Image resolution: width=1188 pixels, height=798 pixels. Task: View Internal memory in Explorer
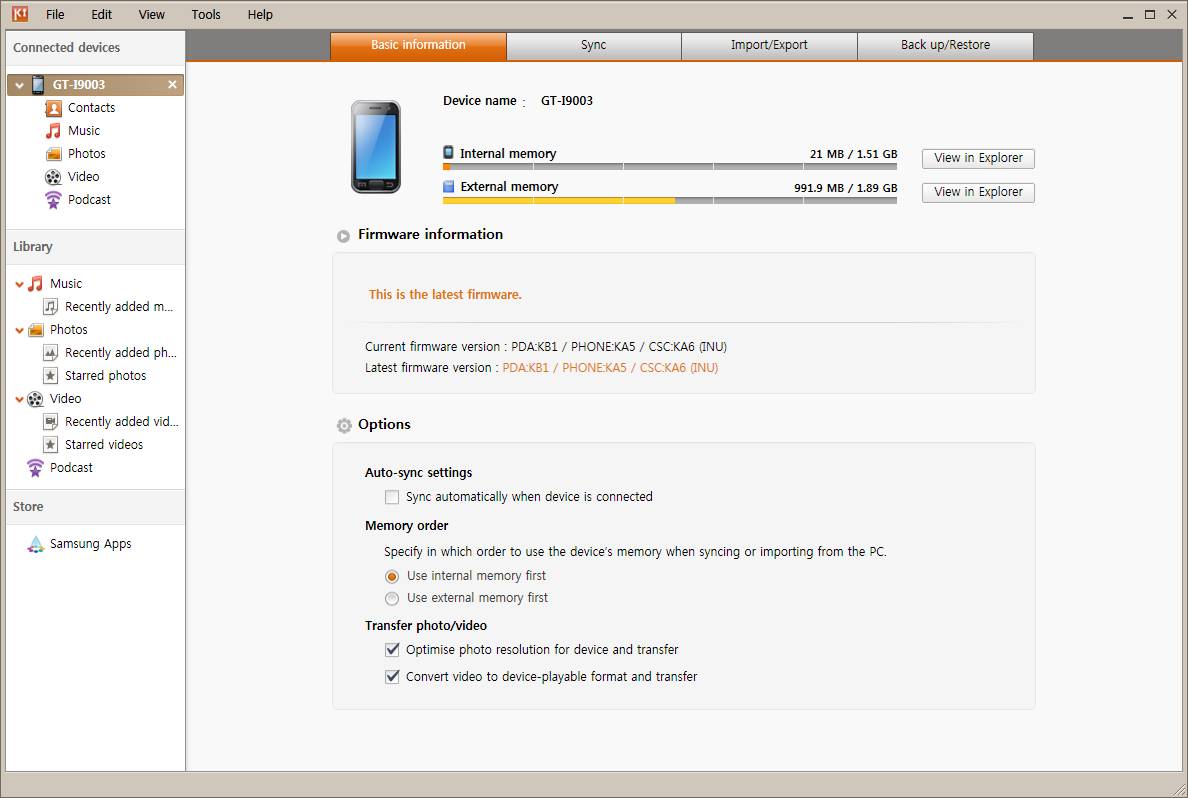(x=978, y=158)
